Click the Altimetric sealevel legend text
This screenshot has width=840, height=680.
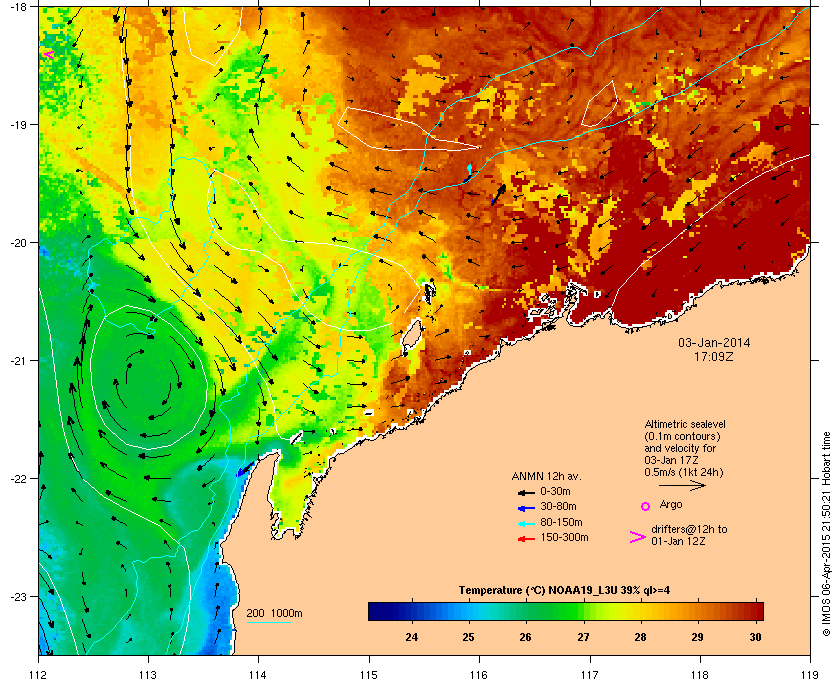click(x=685, y=424)
